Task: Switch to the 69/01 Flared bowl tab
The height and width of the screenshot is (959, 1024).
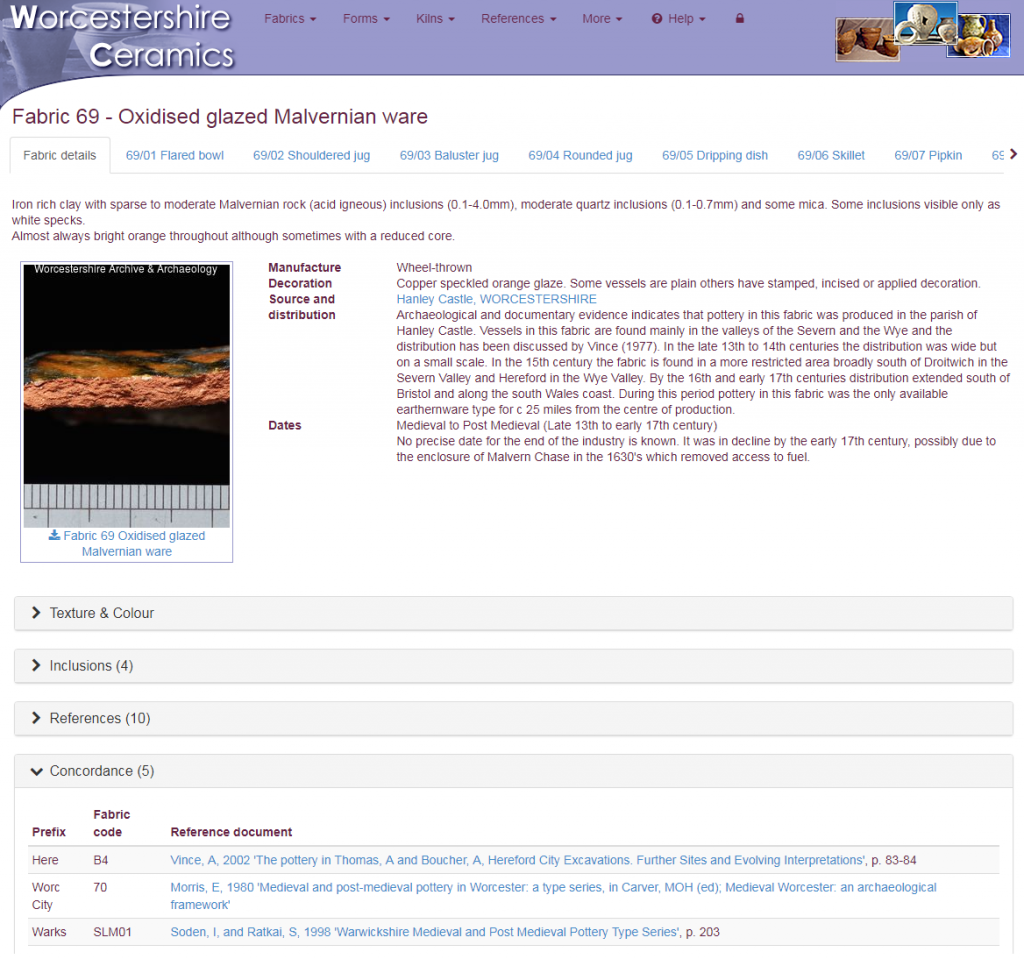Action: [174, 155]
